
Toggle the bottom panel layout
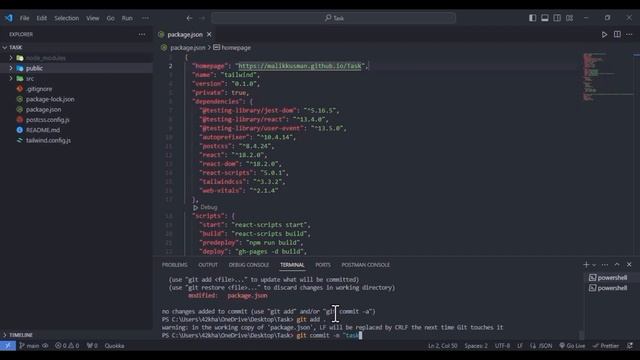544,18
